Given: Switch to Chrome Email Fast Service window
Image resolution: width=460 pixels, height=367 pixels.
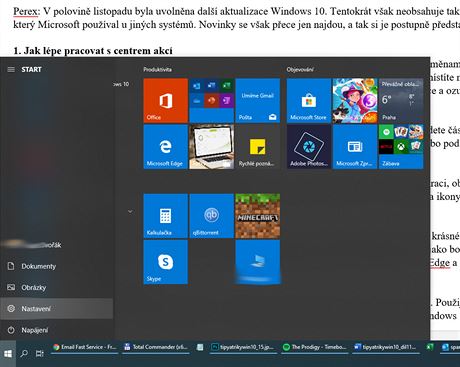Looking at the screenshot, I should 85,347.
